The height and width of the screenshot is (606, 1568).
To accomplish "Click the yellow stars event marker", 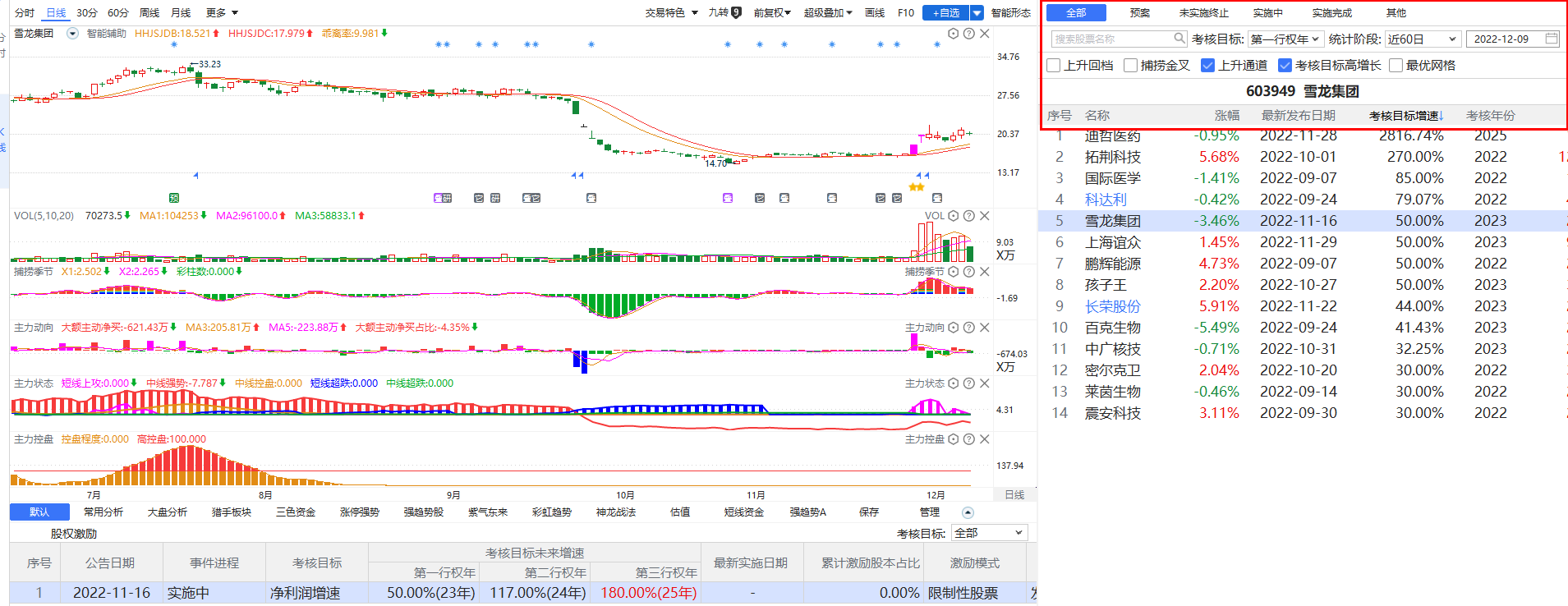I will point(917,187).
